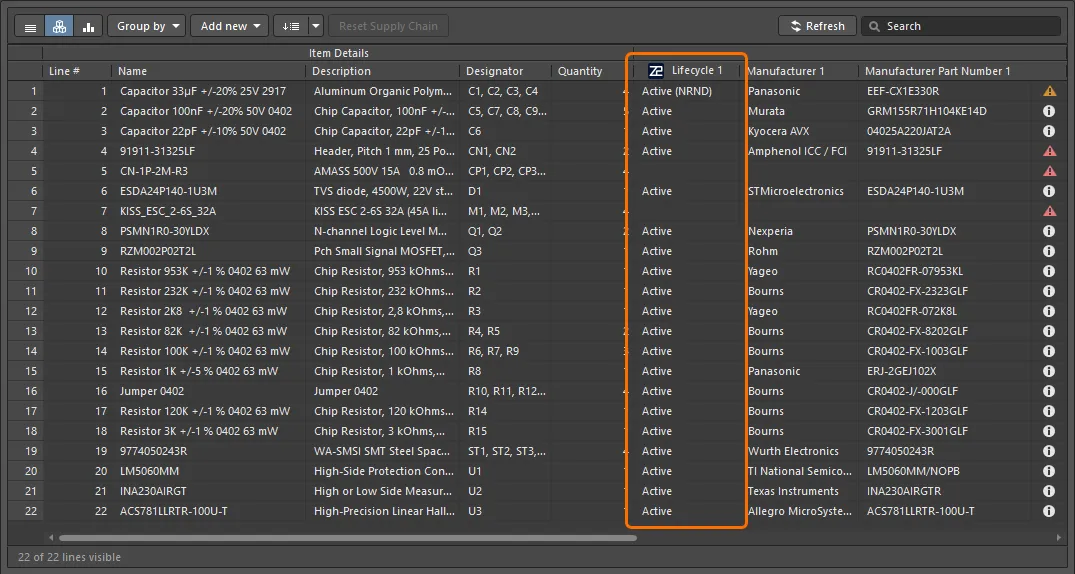Viewport: 1075px width, 574px height.
Task: Click the Z2 icon in Lifecycle header
Action: (x=656, y=71)
